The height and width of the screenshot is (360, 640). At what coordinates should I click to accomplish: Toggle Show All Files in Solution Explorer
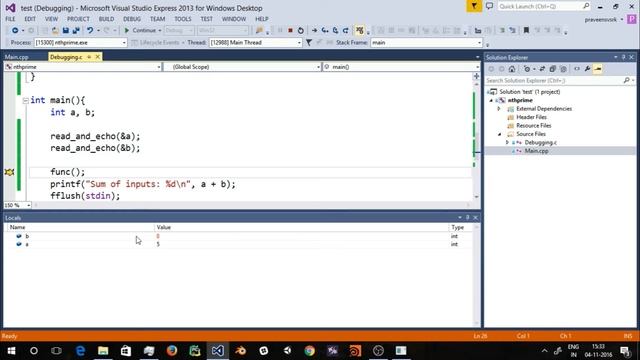point(563,69)
